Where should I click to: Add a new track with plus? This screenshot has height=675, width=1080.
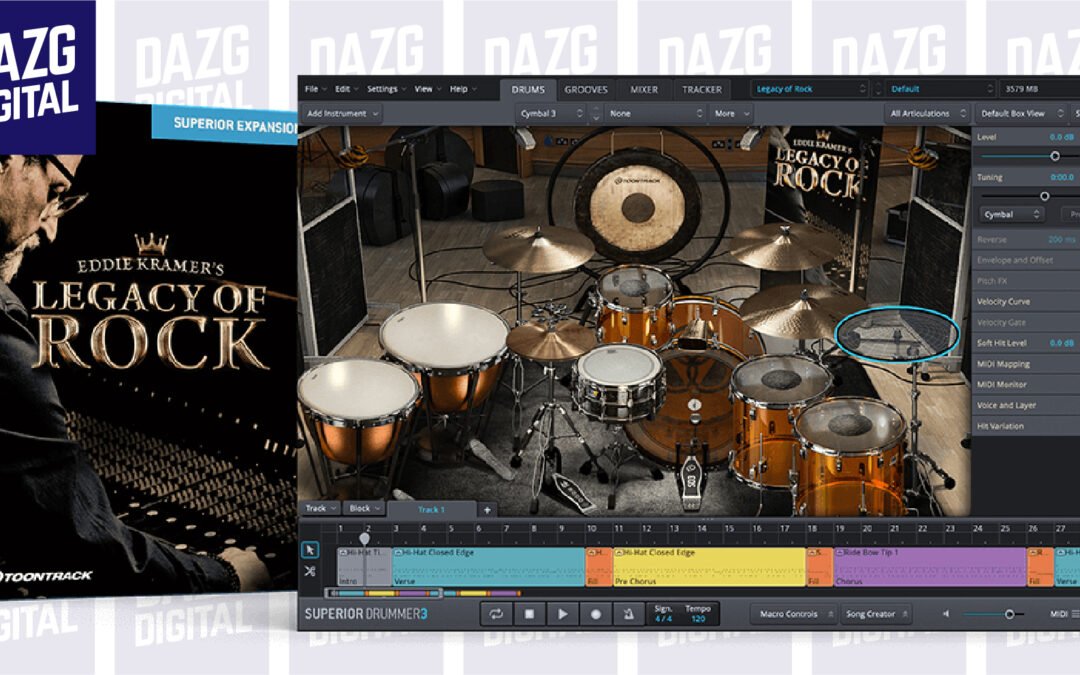[487, 510]
